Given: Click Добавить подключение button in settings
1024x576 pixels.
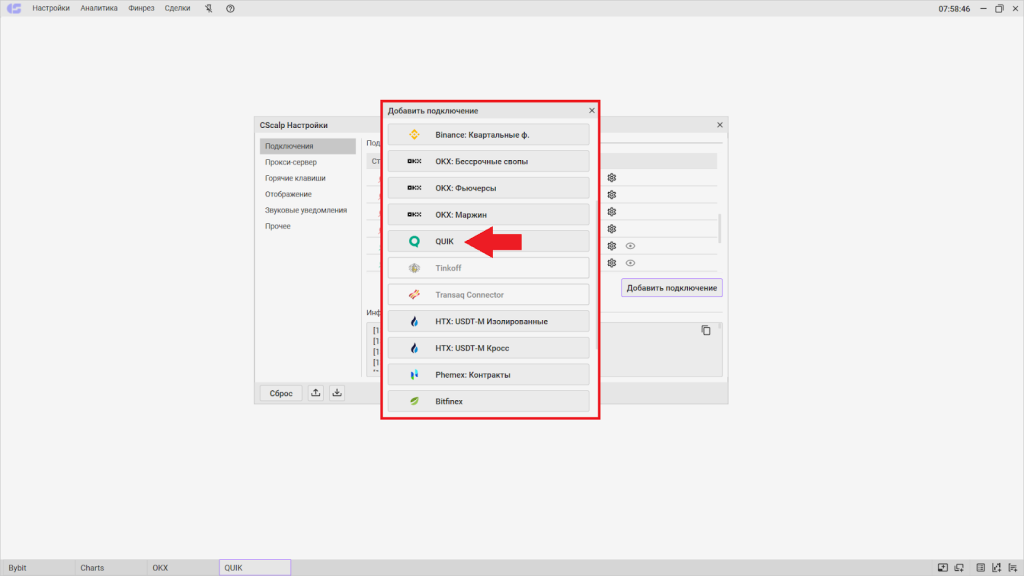Looking at the screenshot, I should 671,288.
